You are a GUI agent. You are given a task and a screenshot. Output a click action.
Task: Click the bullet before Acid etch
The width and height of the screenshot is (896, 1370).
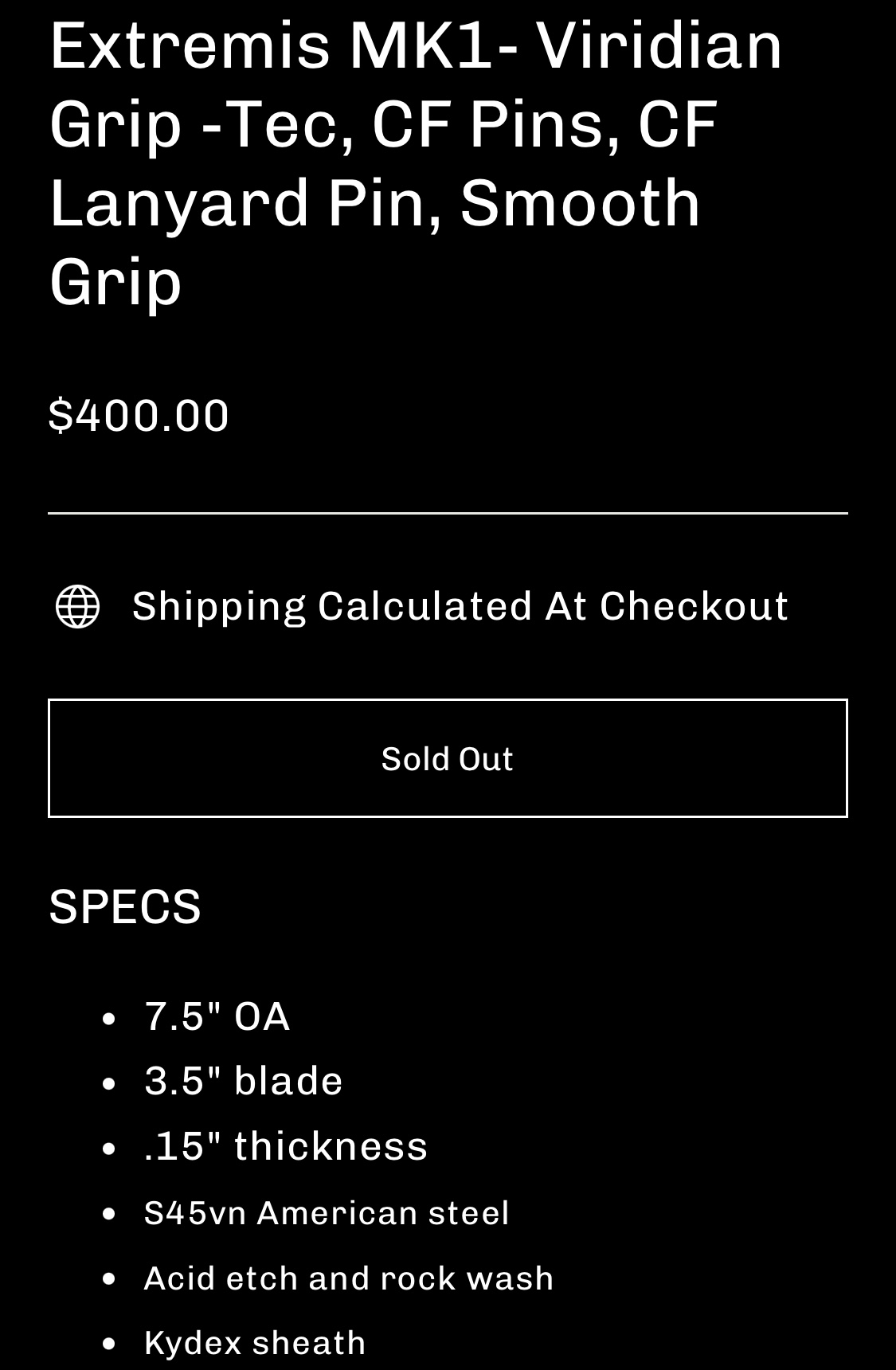tap(110, 1279)
